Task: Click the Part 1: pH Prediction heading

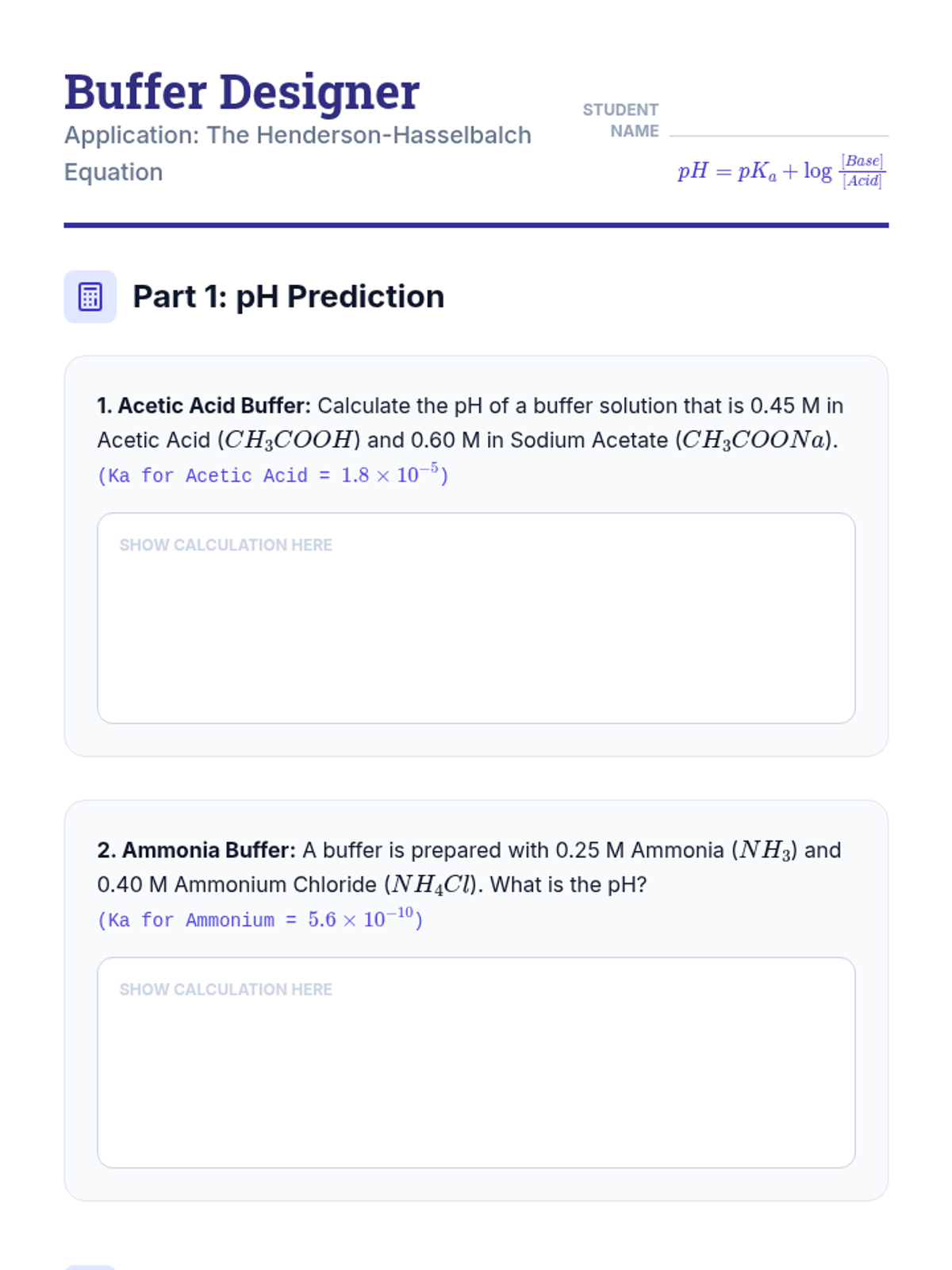Action: (x=288, y=297)
